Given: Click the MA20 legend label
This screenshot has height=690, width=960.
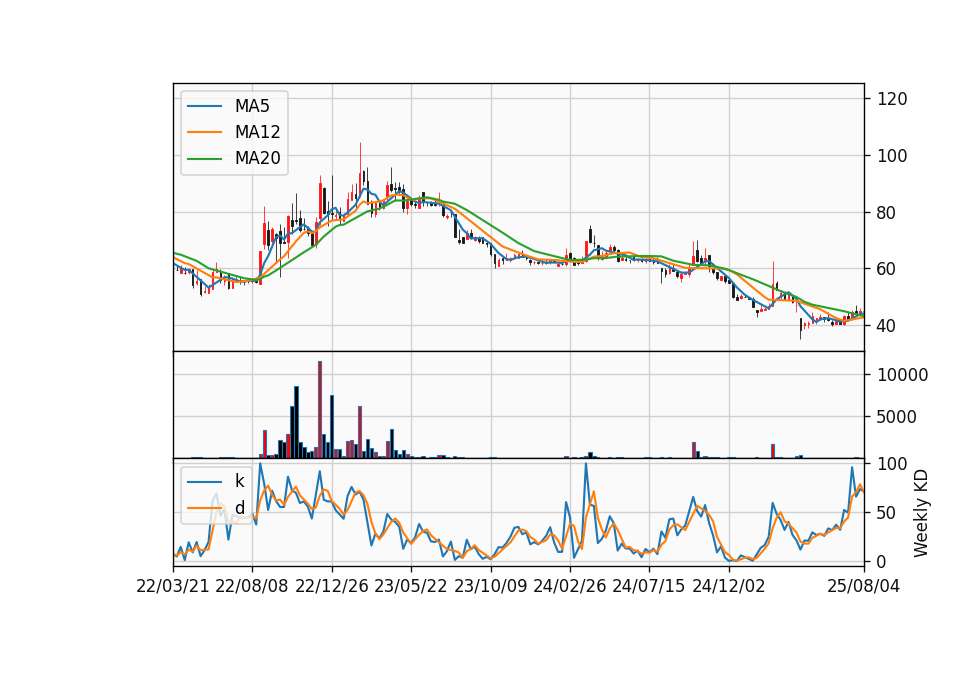Looking at the screenshot, I should [257, 158].
